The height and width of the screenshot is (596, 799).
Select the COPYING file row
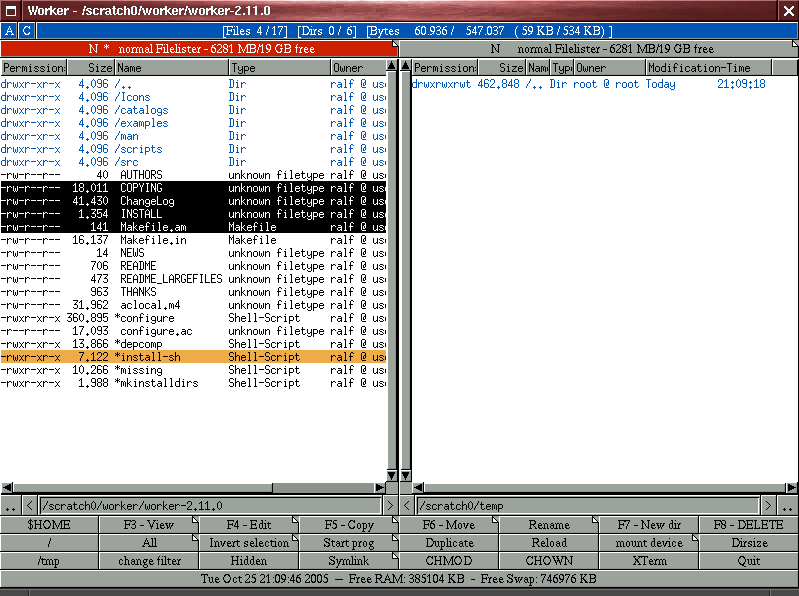(193, 188)
